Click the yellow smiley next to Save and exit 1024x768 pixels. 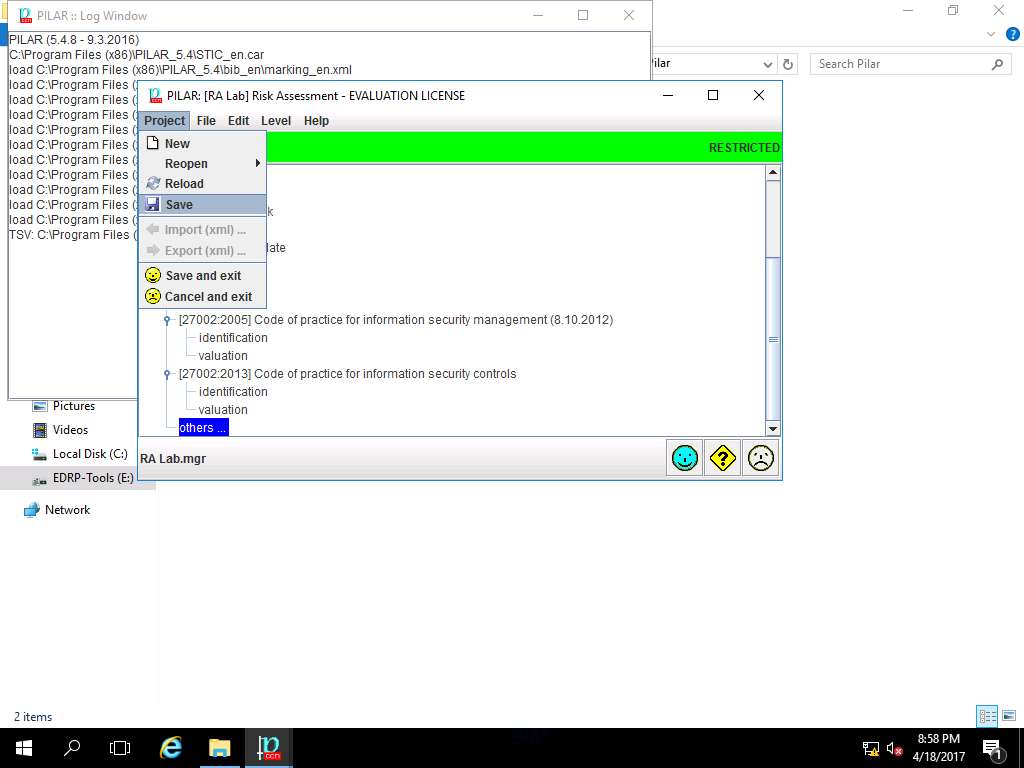click(153, 275)
